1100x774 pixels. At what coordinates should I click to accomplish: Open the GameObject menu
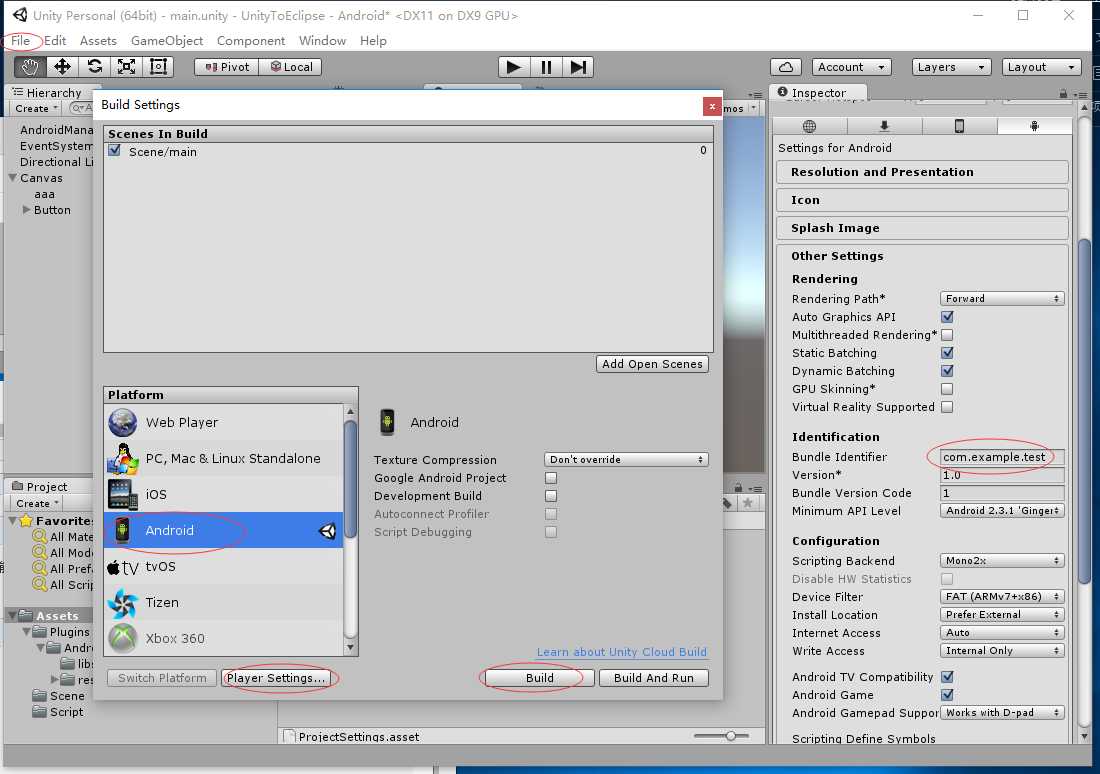[167, 41]
